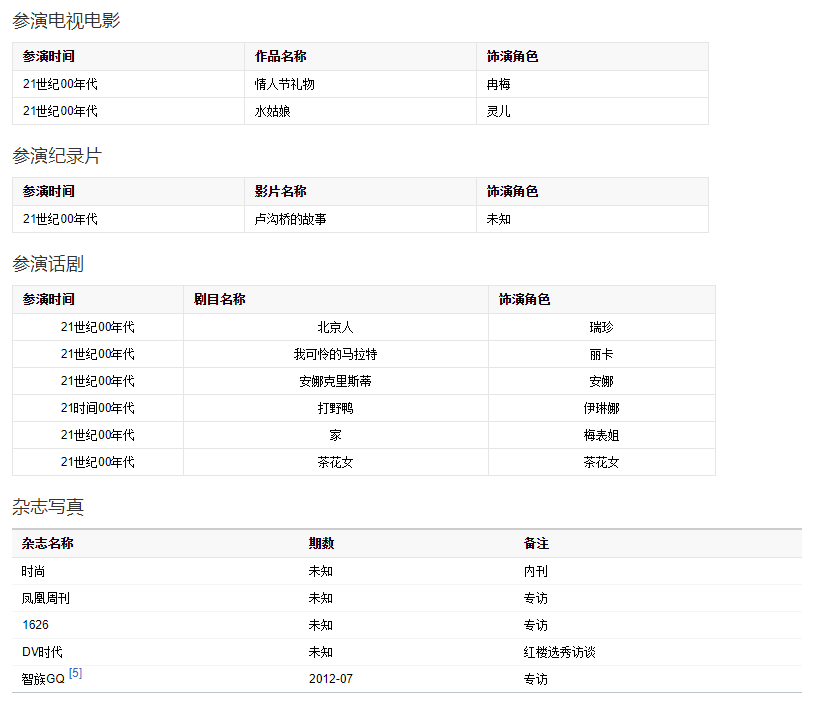Click the 安娜克里斯蒂 play title
The image size is (813, 702).
pyautogui.click(x=335, y=381)
